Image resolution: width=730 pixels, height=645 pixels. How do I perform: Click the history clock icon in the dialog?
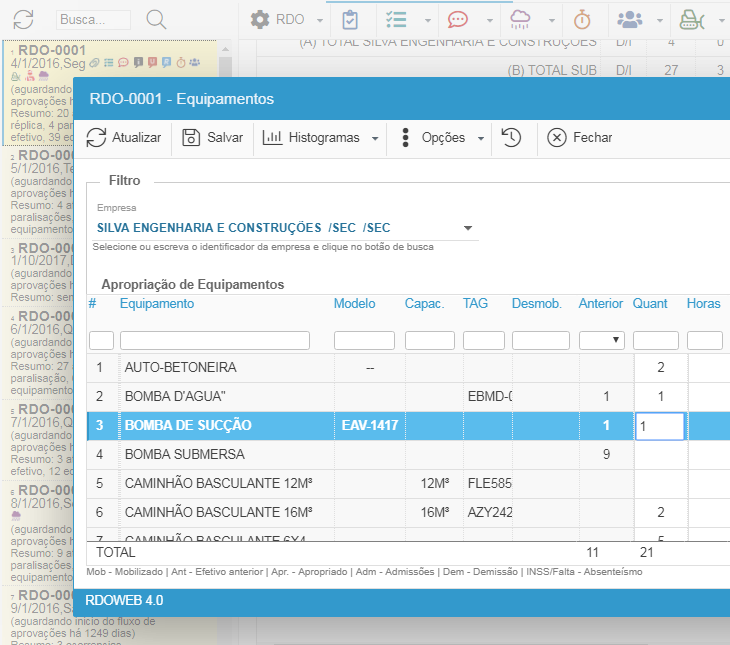[512, 138]
